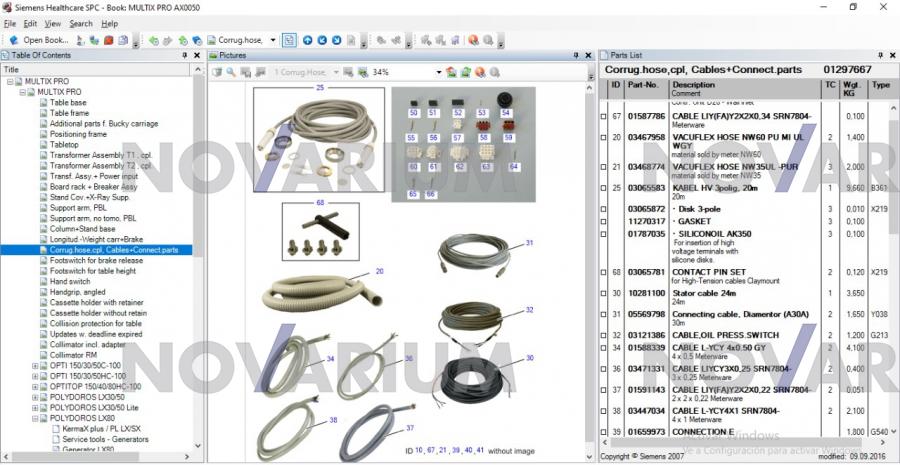
Task: Click the hand tool icon in Pictures toolbar
Action: point(217,72)
